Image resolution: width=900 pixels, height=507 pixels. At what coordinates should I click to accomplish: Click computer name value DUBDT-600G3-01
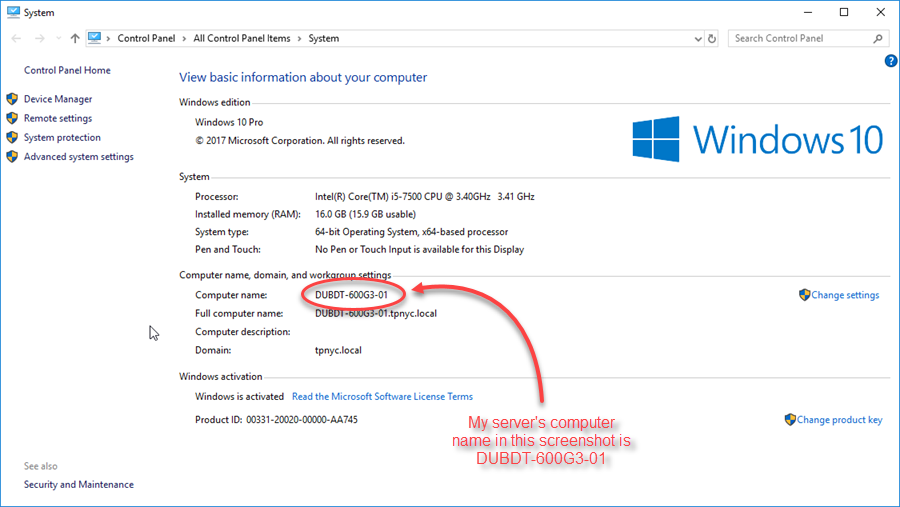click(x=351, y=295)
